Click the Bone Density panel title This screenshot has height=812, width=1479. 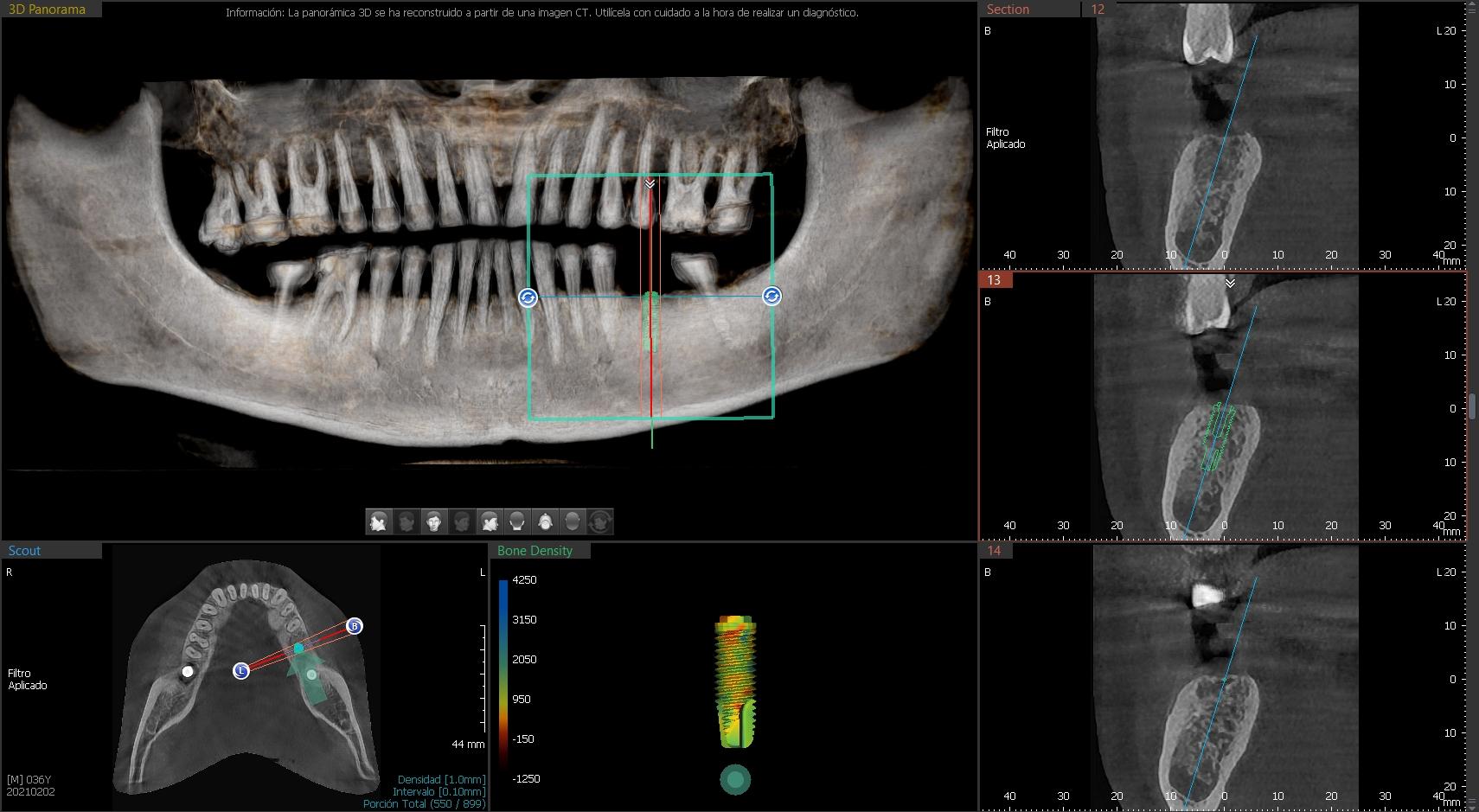point(535,551)
